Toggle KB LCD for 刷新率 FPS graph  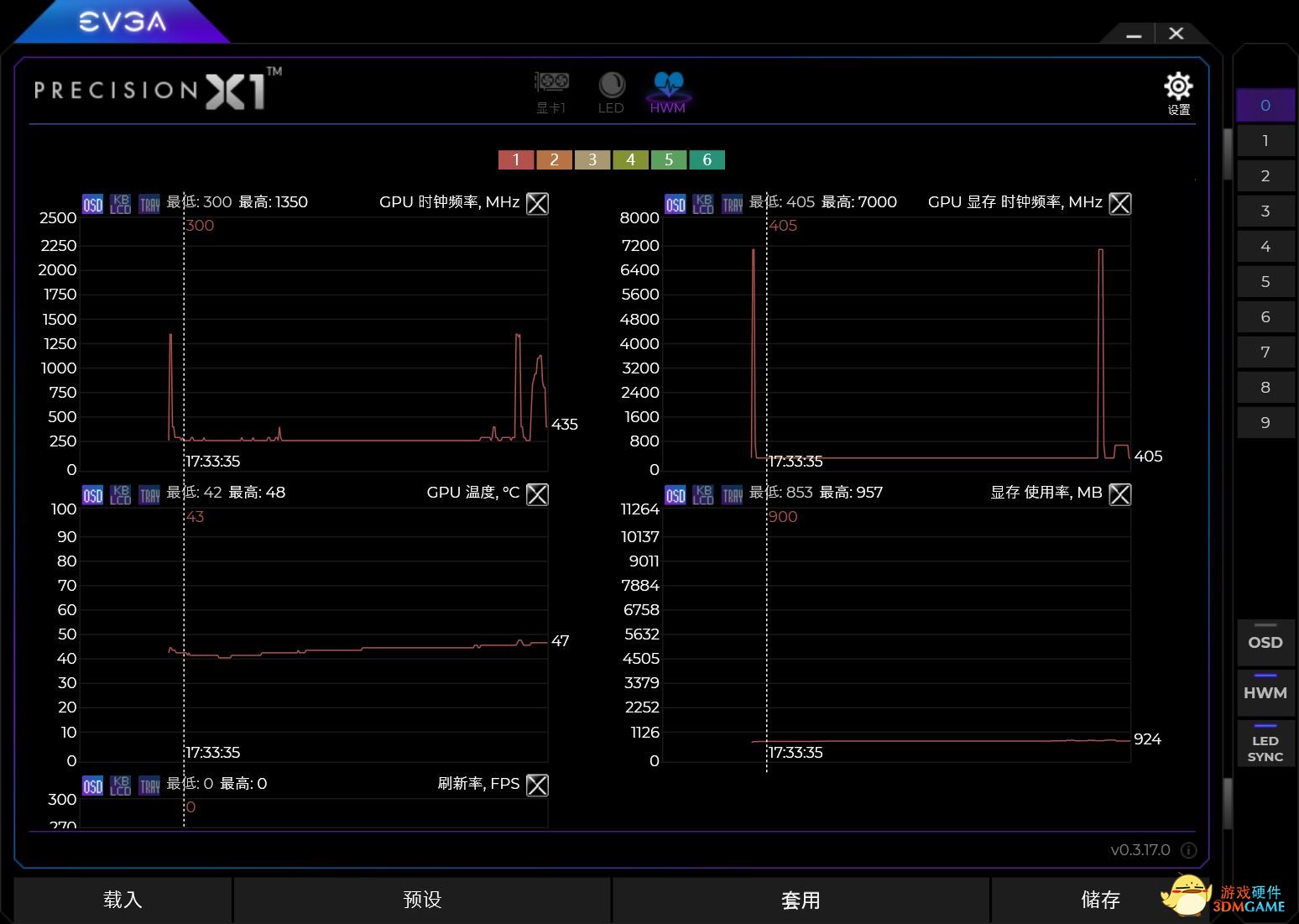[x=121, y=786]
